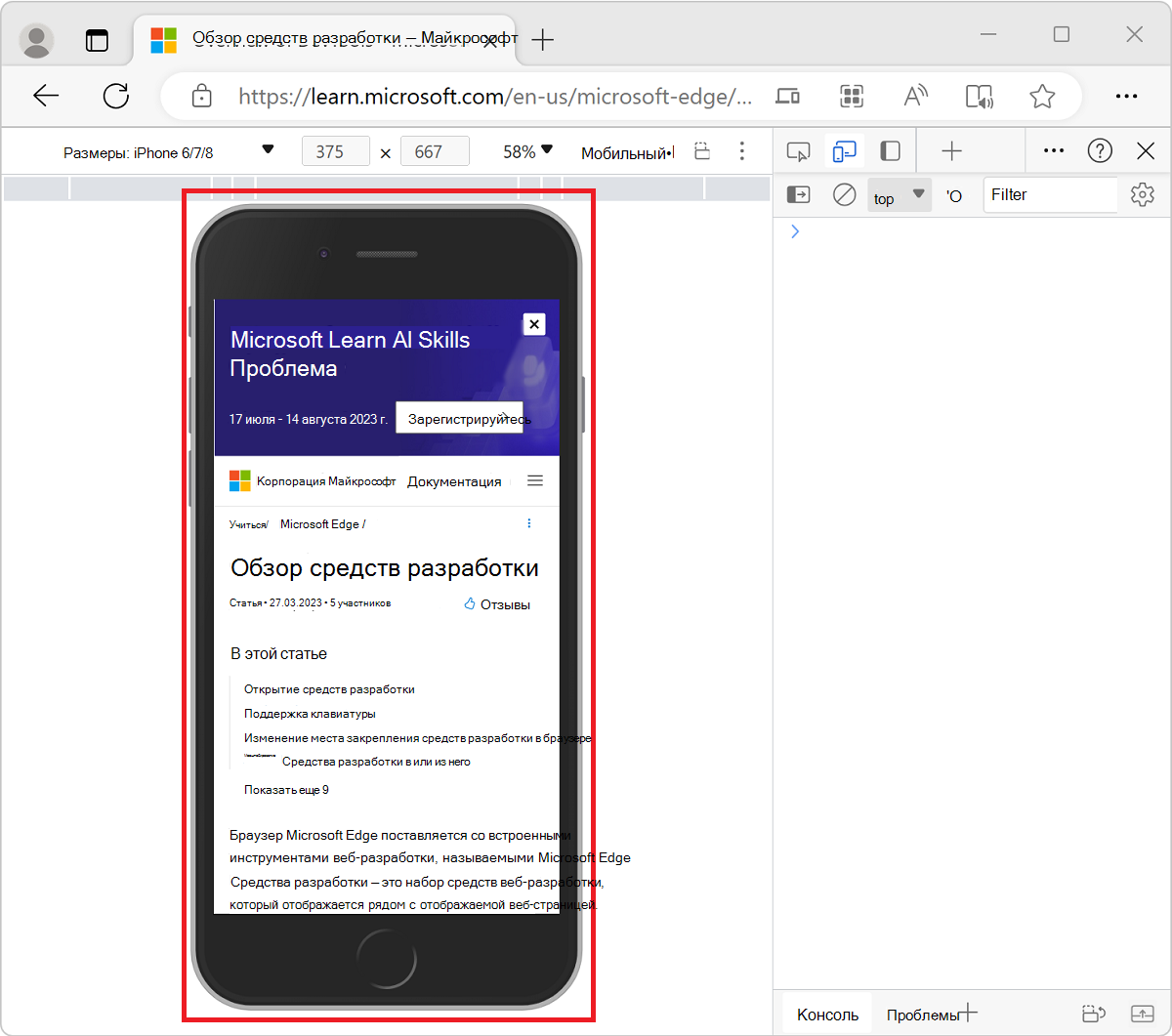
Task: Open console settings with the gear icon
Action: point(1142,194)
